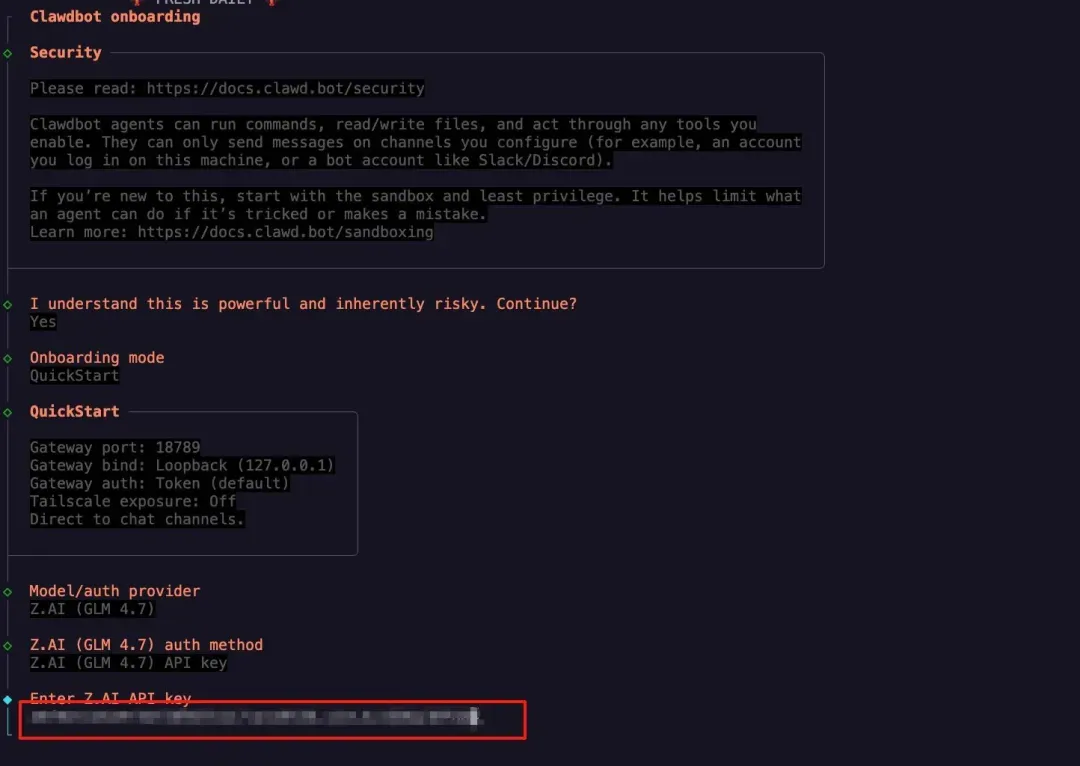
Task: Open the docs.clawd.bot/sandboxing link
Action: tap(285, 233)
